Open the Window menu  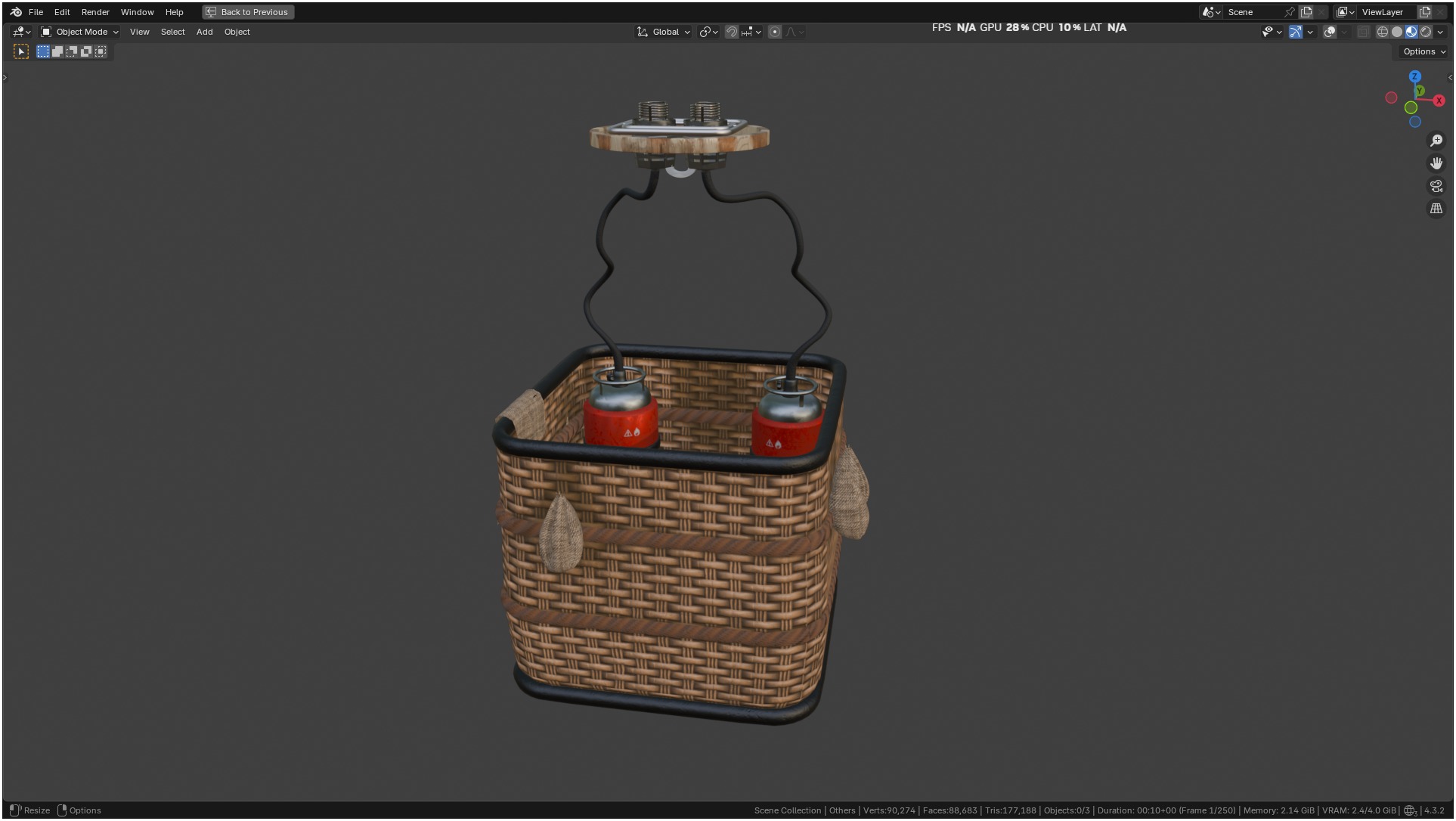(x=137, y=12)
